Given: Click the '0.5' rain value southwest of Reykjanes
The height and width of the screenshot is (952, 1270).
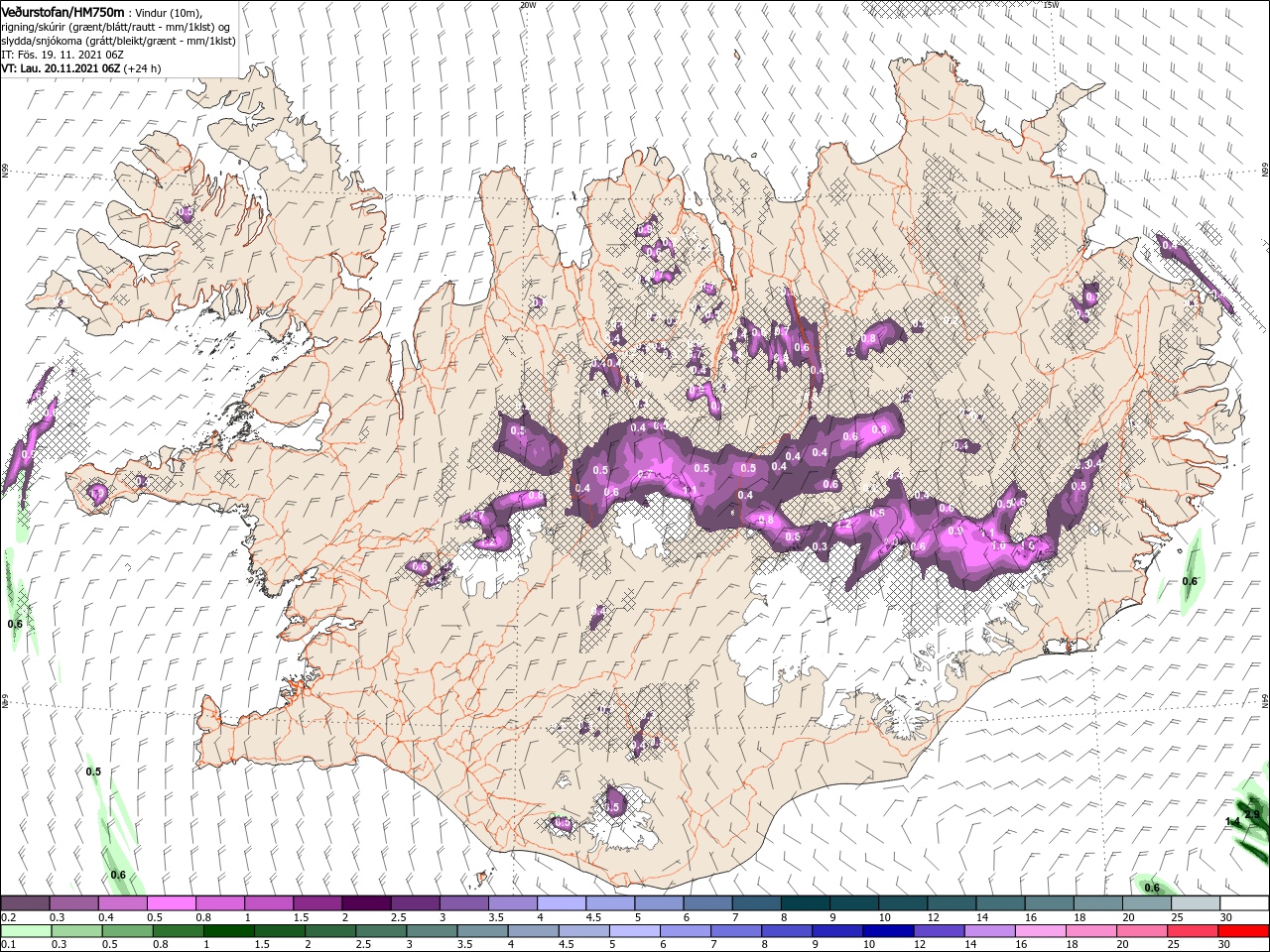Looking at the screenshot, I should click(94, 772).
